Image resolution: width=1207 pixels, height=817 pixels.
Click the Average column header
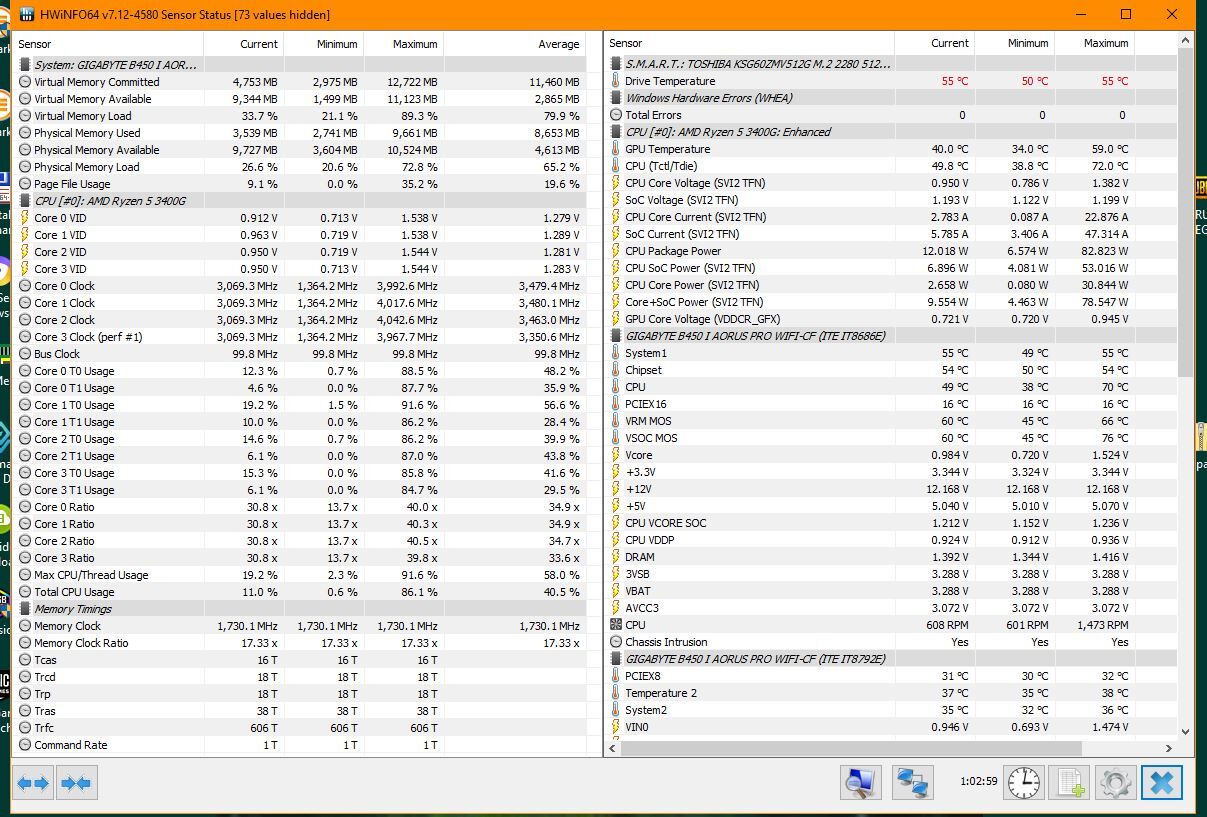point(514,44)
